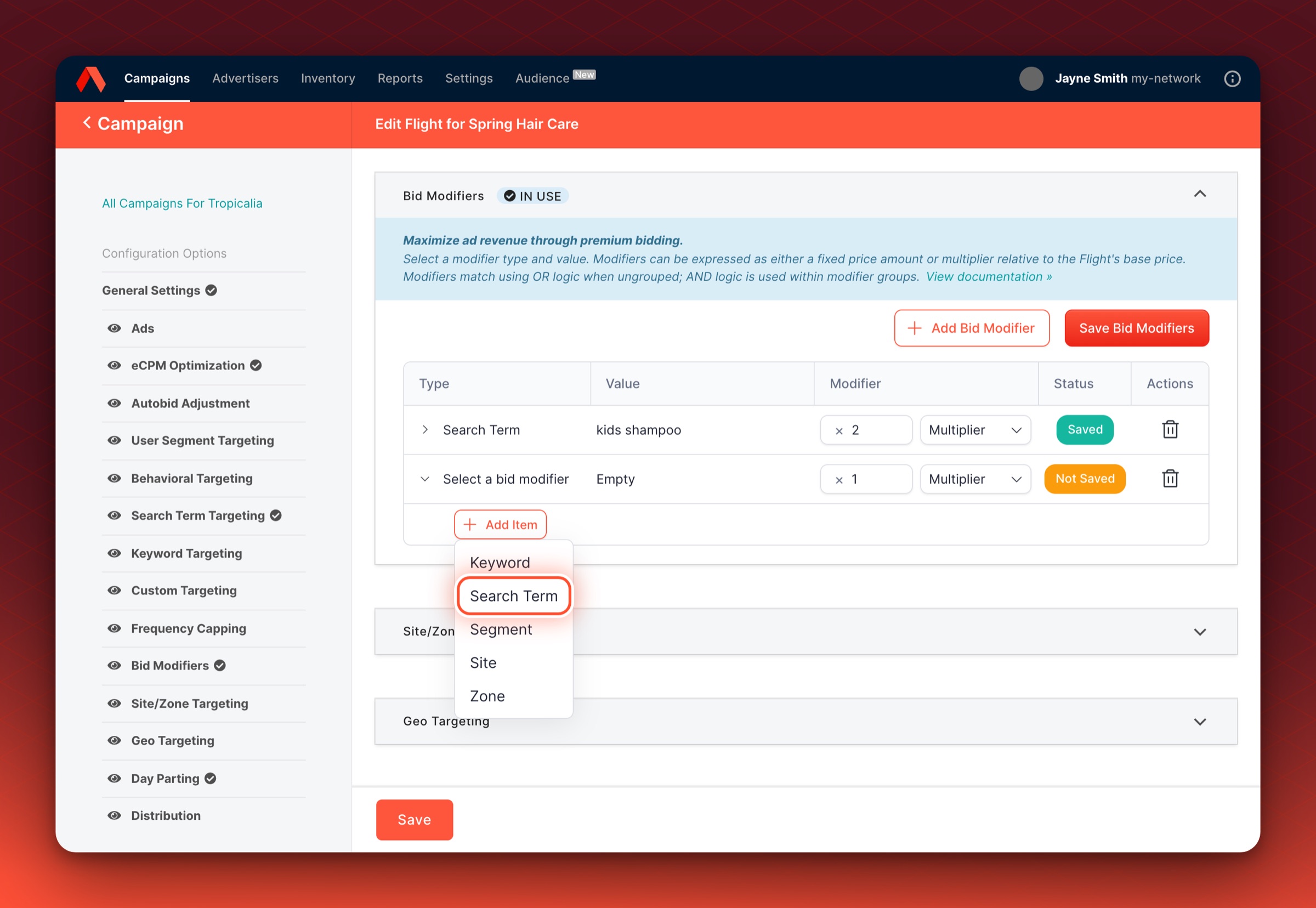
Task: Toggle eye icon for Distribution
Action: pos(115,815)
